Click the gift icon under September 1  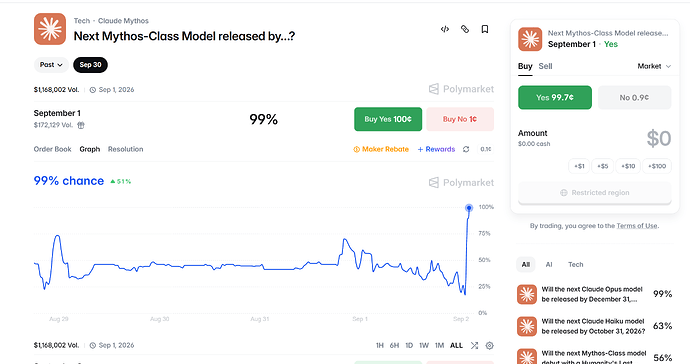(81, 125)
